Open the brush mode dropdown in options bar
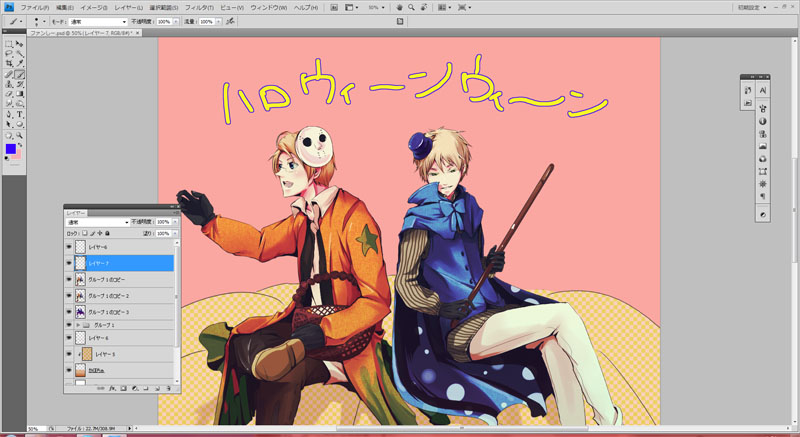The width and height of the screenshot is (800, 437). coord(98,22)
